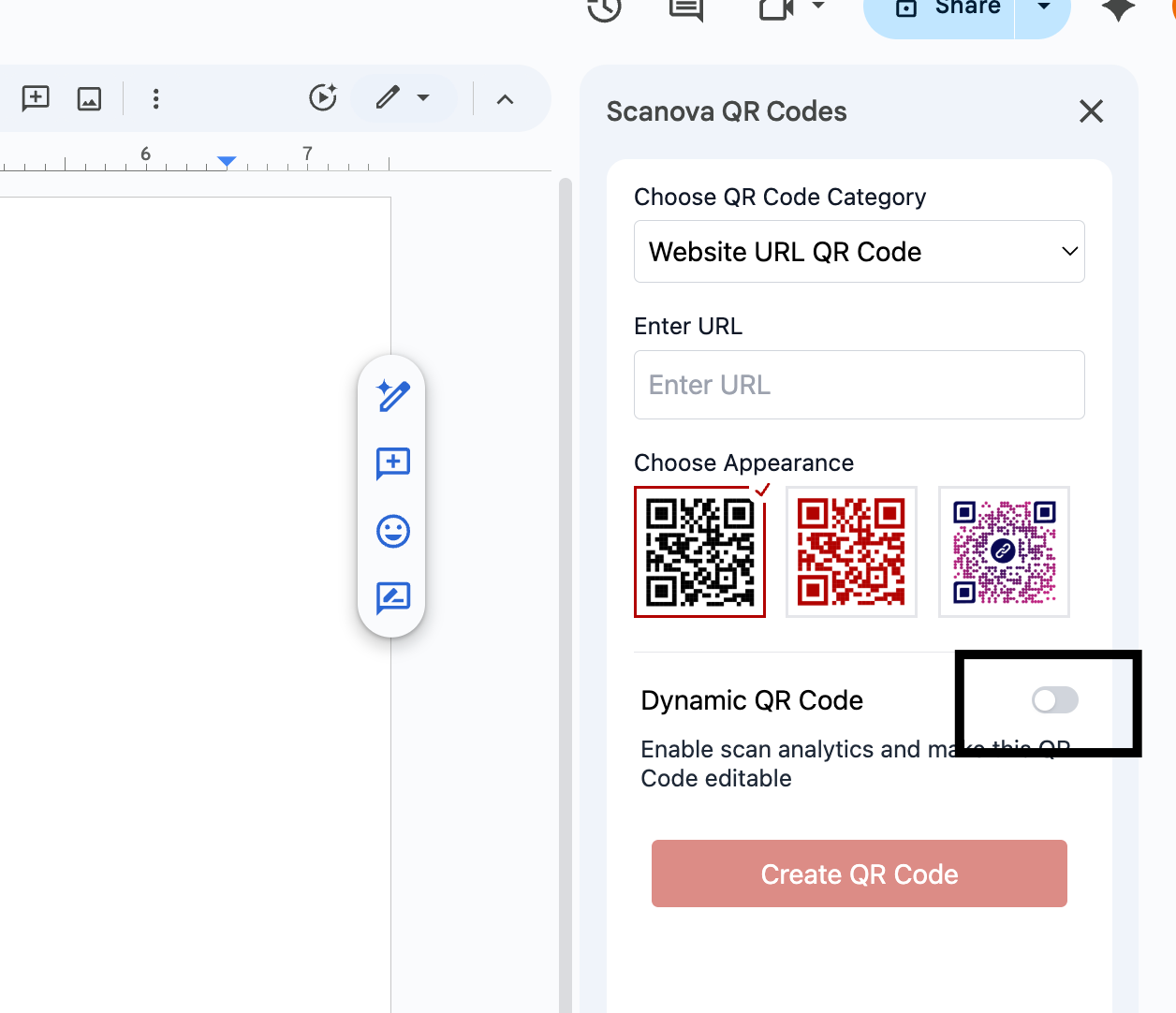Open version history clock icon
The image size is (1176, 1013).
604,9
